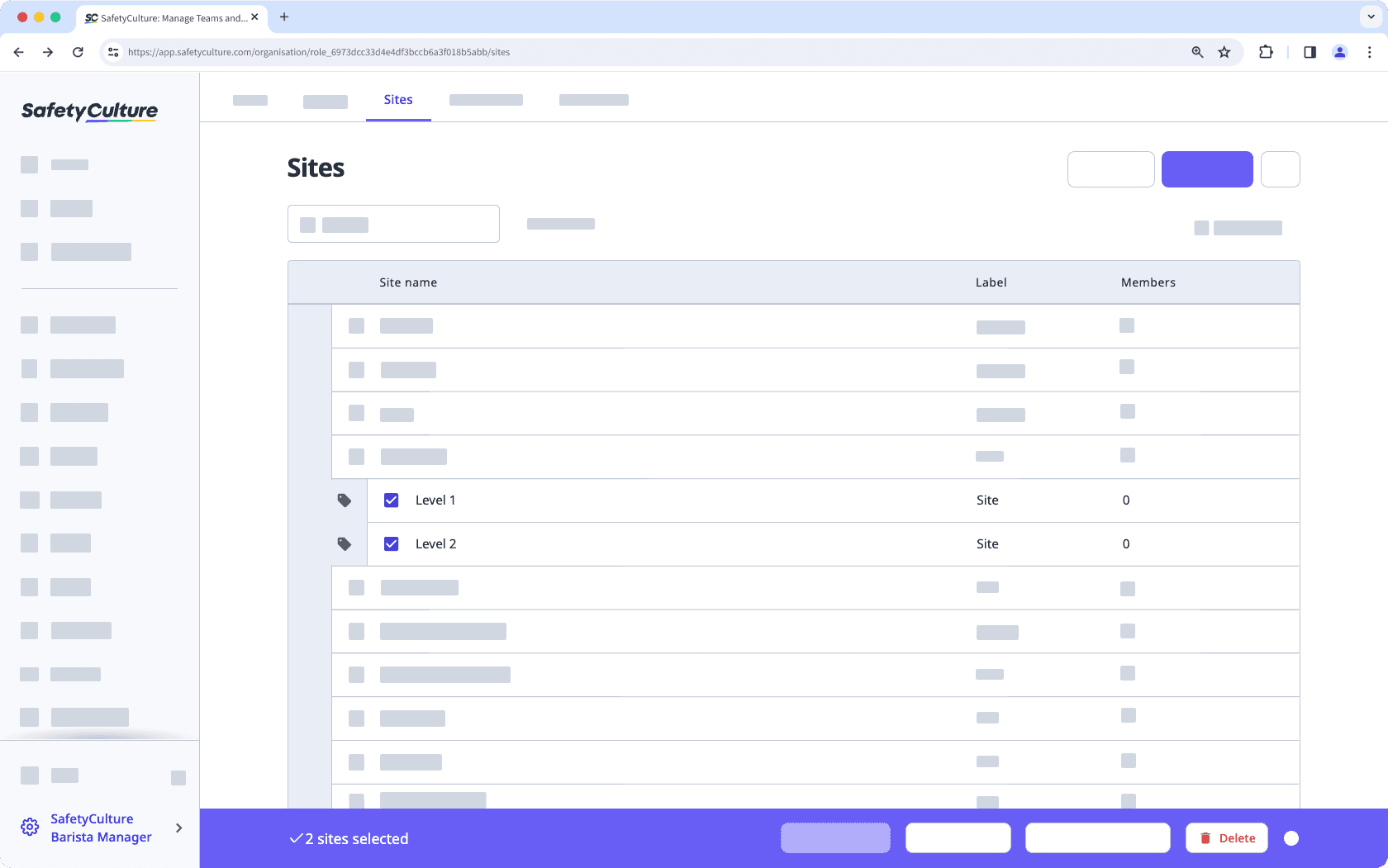Viewport: 1388px width, 868px height.
Task: Click the tag icon beside Level 1
Action: [x=345, y=500]
